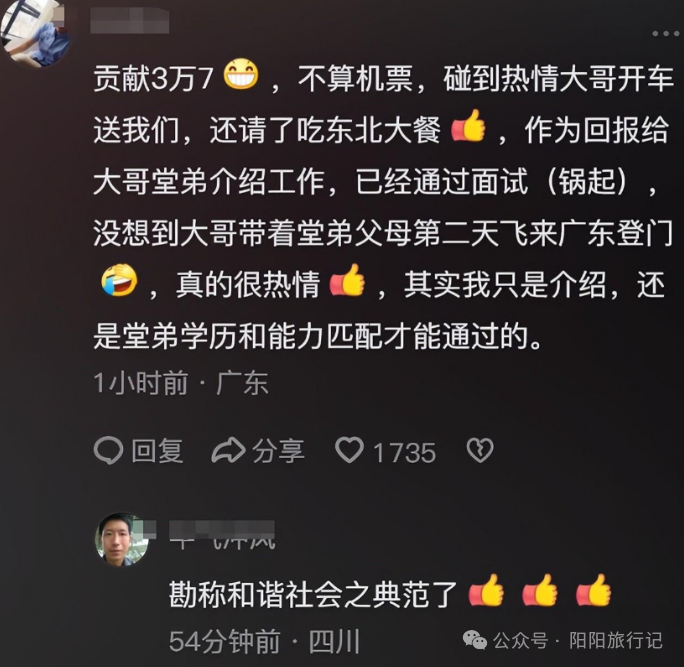Tap the reply speech bubble icon
684x667 pixels.
pyautogui.click(x=108, y=450)
